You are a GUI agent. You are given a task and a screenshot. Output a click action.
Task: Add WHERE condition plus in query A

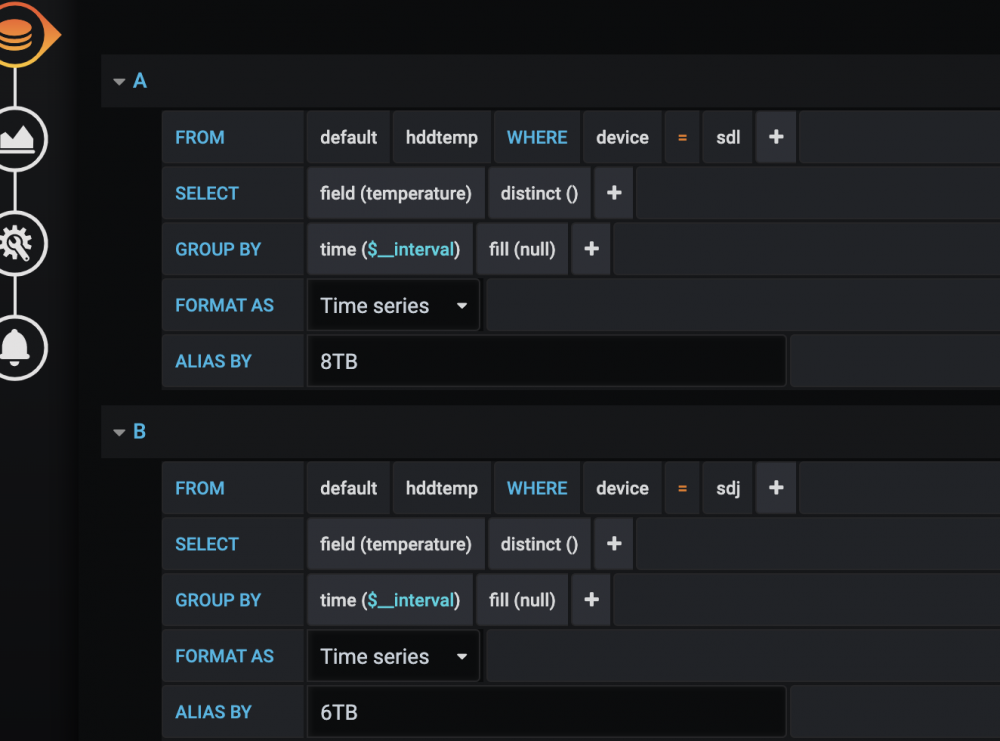coord(776,137)
